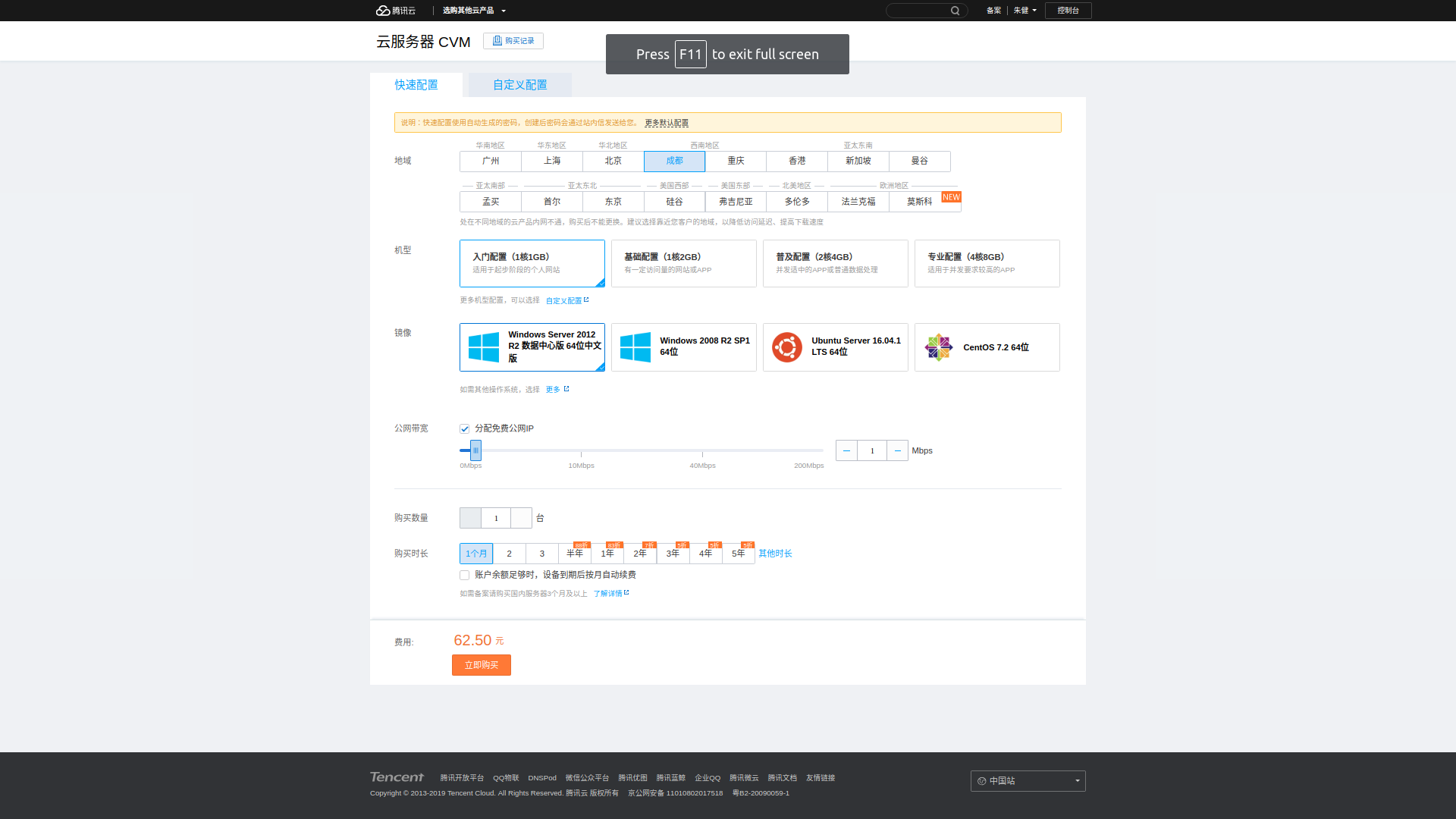
Task: Click the Windows 2008 R2 logo icon
Action: 635,347
